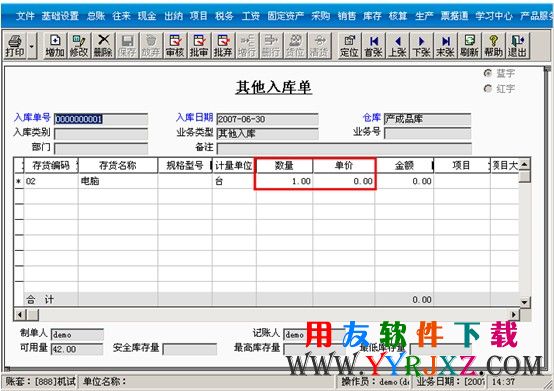Click the horizontal scroll left arrow
554x391 pixels.
[20, 314]
